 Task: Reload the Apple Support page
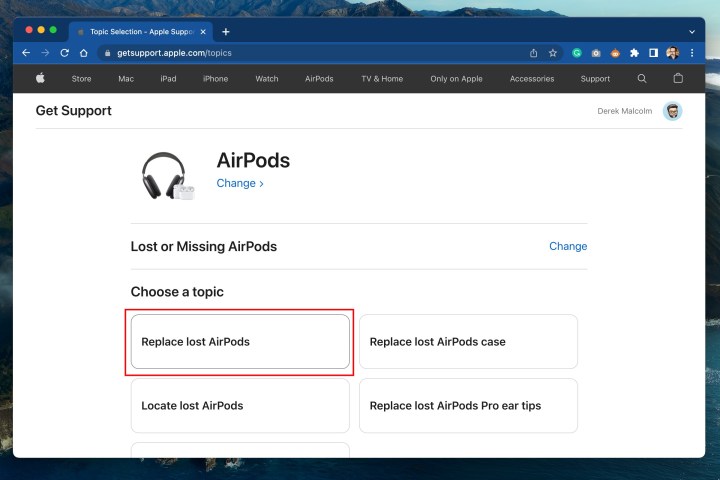click(x=64, y=53)
